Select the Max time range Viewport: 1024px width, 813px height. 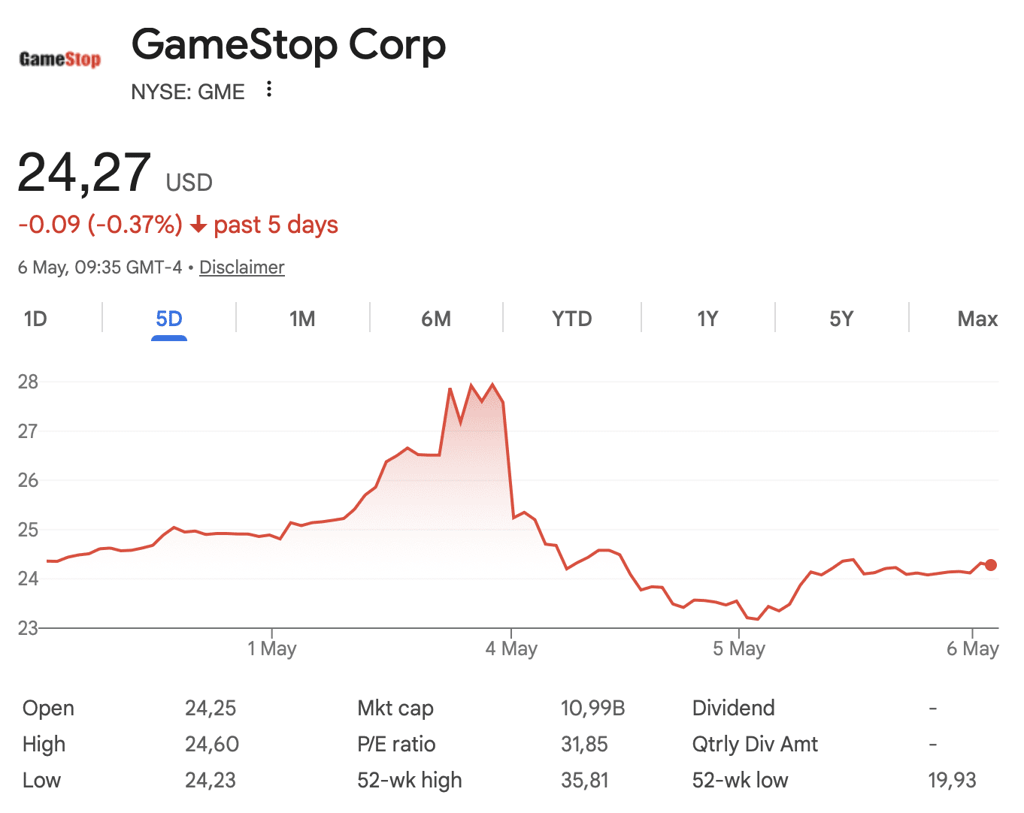tap(978, 319)
